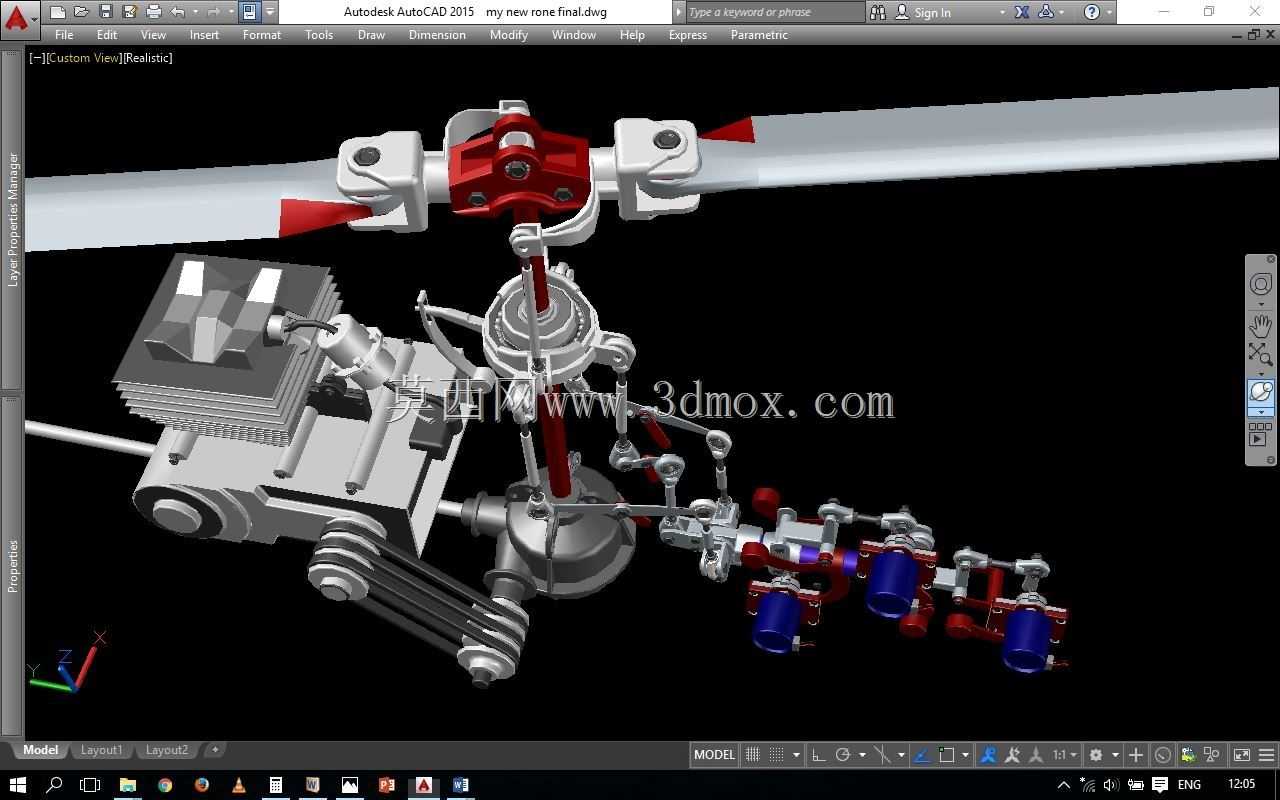Open the Format menu

click(262, 35)
